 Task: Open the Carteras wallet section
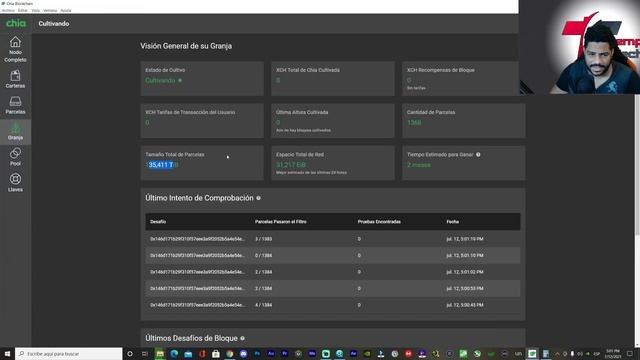click(16, 79)
